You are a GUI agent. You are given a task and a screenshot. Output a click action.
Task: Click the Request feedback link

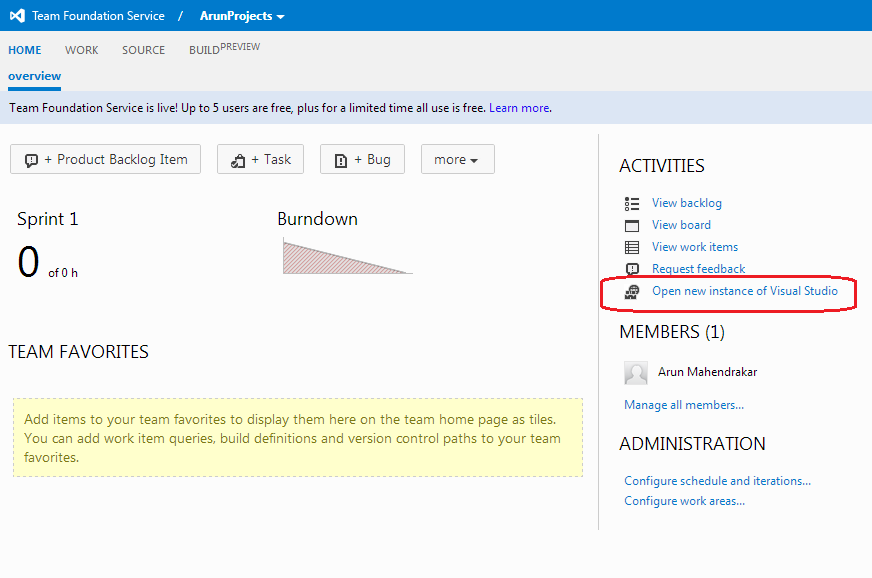click(698, 269)
